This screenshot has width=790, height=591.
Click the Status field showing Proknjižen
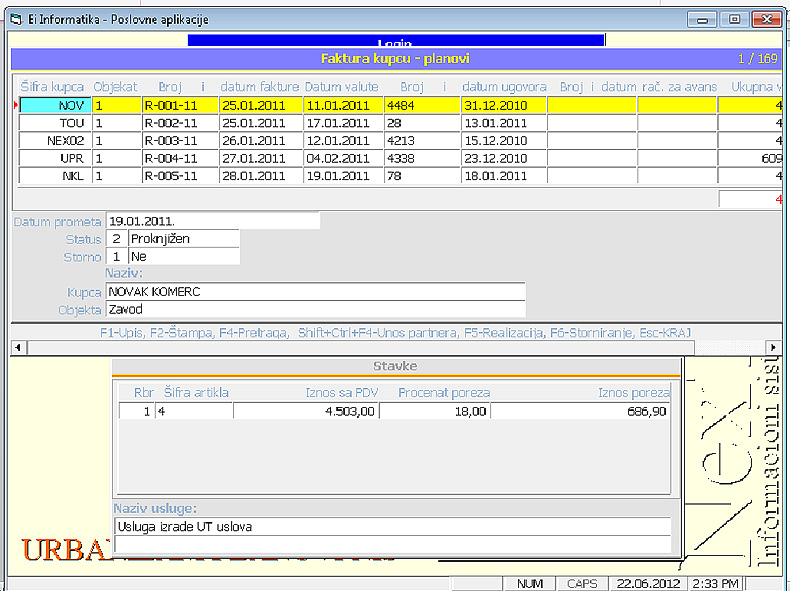[183, 239]
